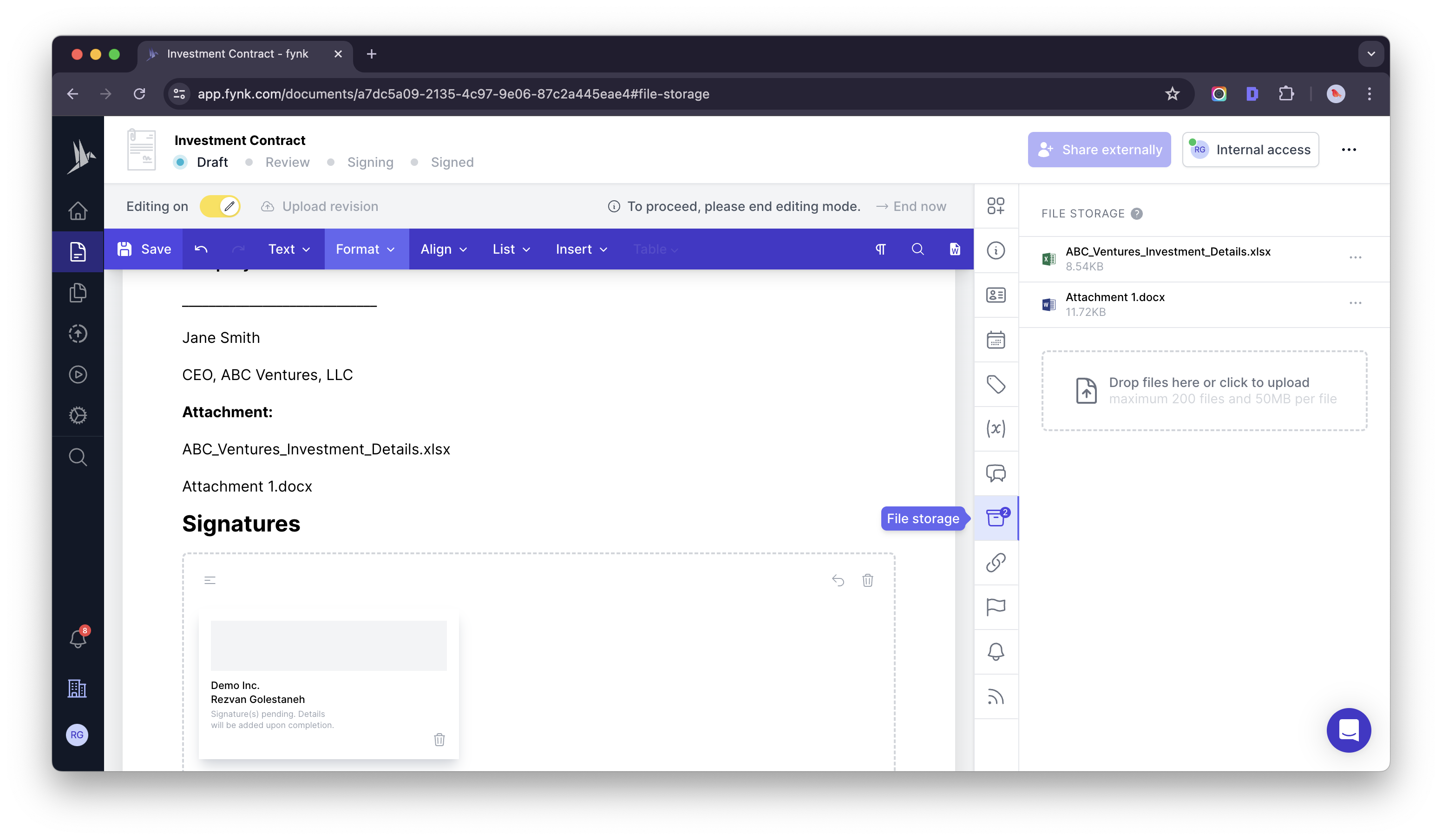1442x840 pixels.
Task: Open the search icon in toolbar
Action: click(917, 249)
